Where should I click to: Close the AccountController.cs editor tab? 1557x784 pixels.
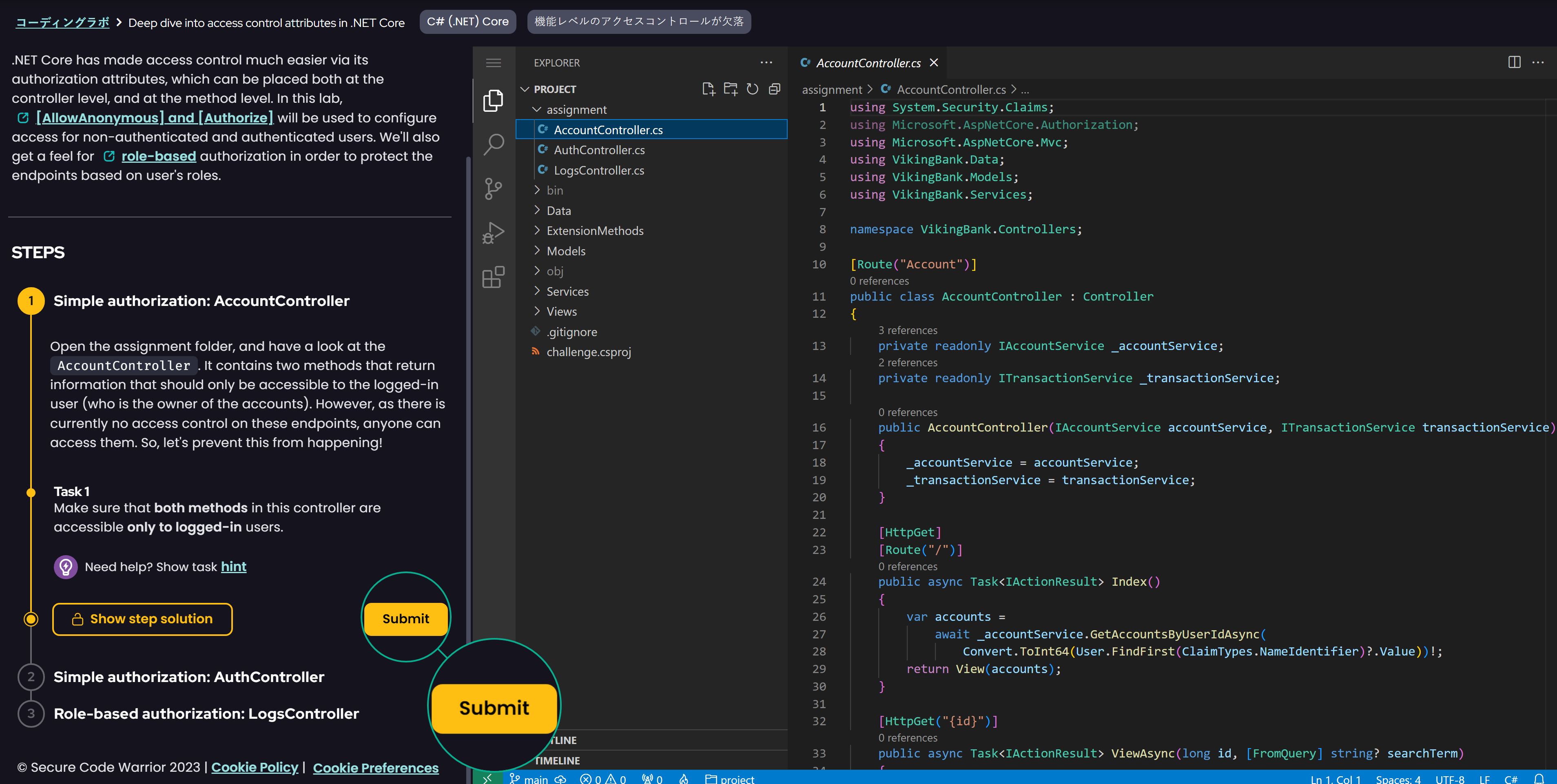[x=934, y=62]
